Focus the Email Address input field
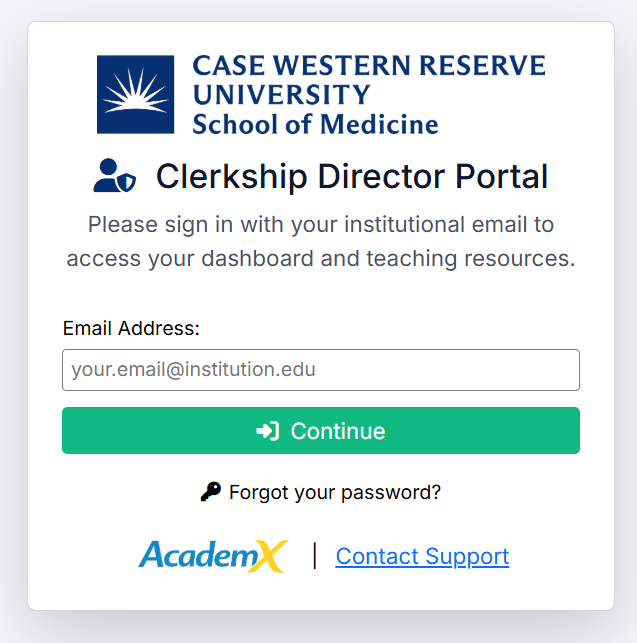Screen dimensions: 637x643 pyautogui.click(x=321, y=370)
